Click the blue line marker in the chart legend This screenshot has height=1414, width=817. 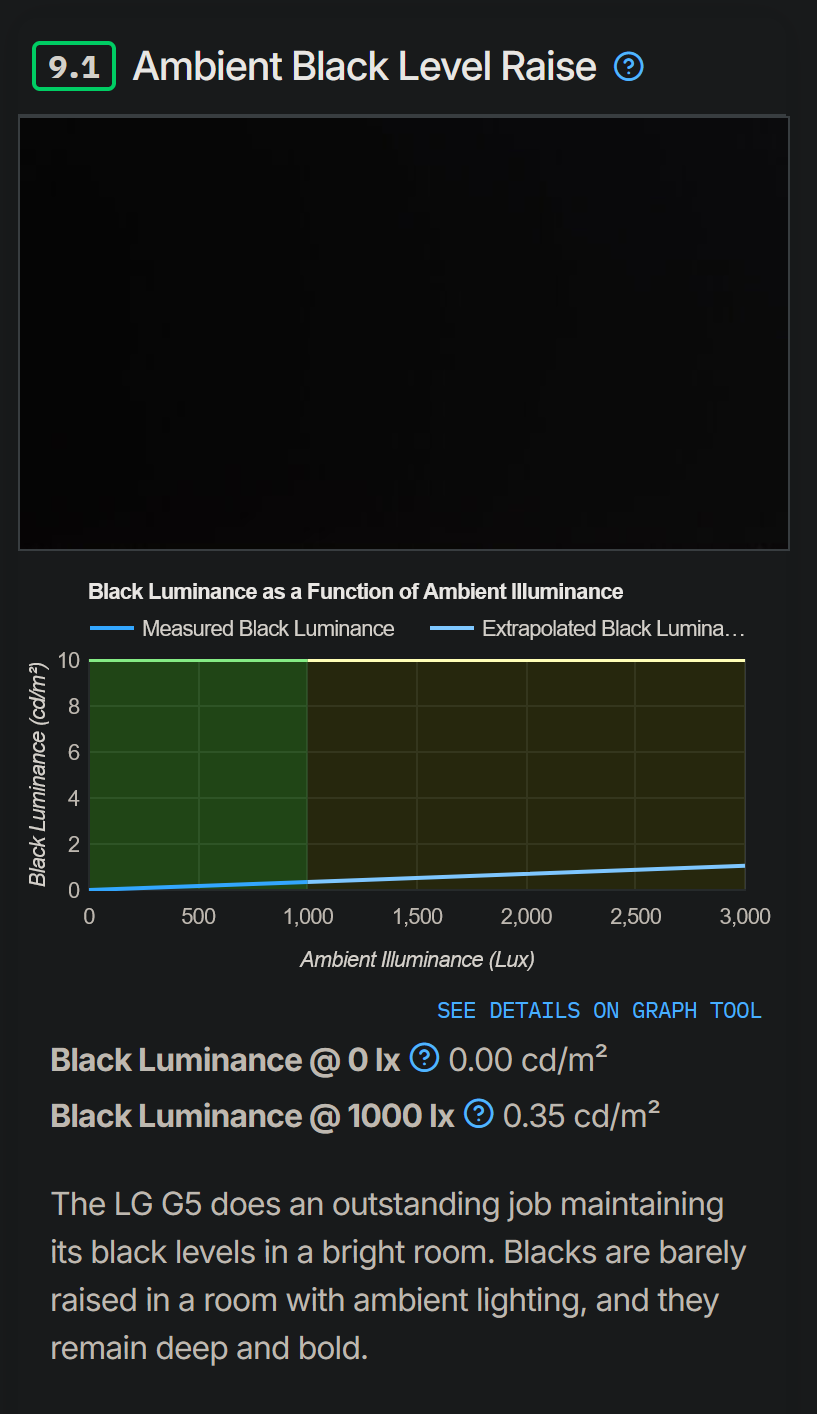pyautogui.click(x=112, y=628)
